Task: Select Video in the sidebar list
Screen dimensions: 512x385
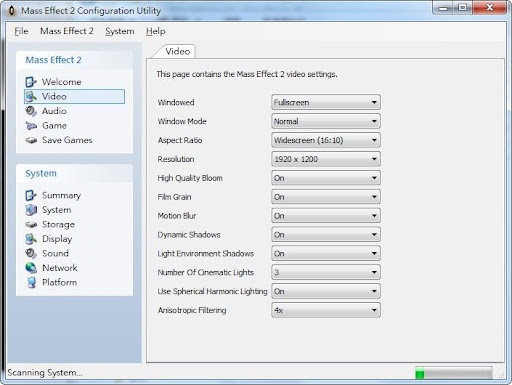Action: point(74,96)
